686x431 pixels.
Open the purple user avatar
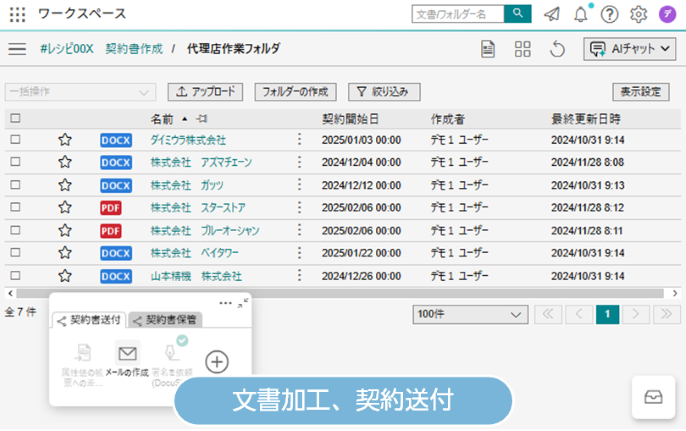point(668,14)
